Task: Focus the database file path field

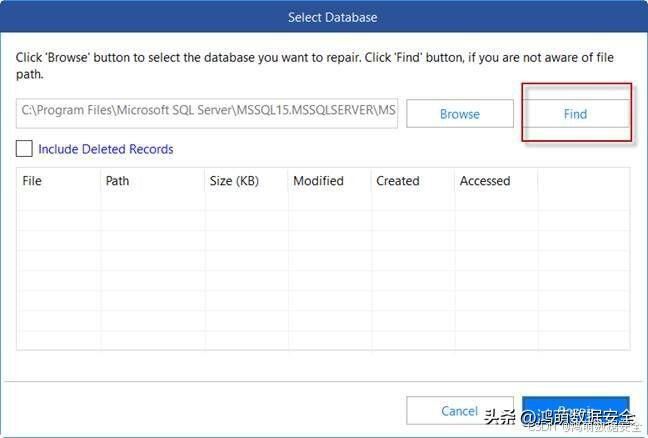Action: click(x=207, y=113)
